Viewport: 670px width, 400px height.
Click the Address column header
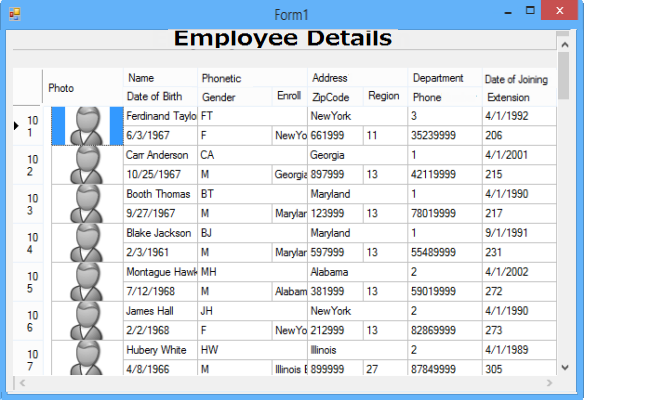click(357, 78)
